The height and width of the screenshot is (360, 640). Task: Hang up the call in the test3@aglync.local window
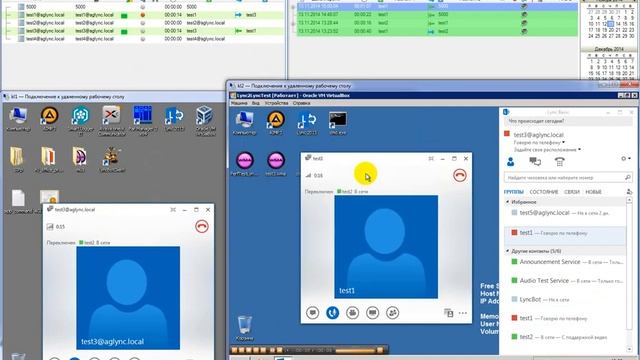point(202,227)
